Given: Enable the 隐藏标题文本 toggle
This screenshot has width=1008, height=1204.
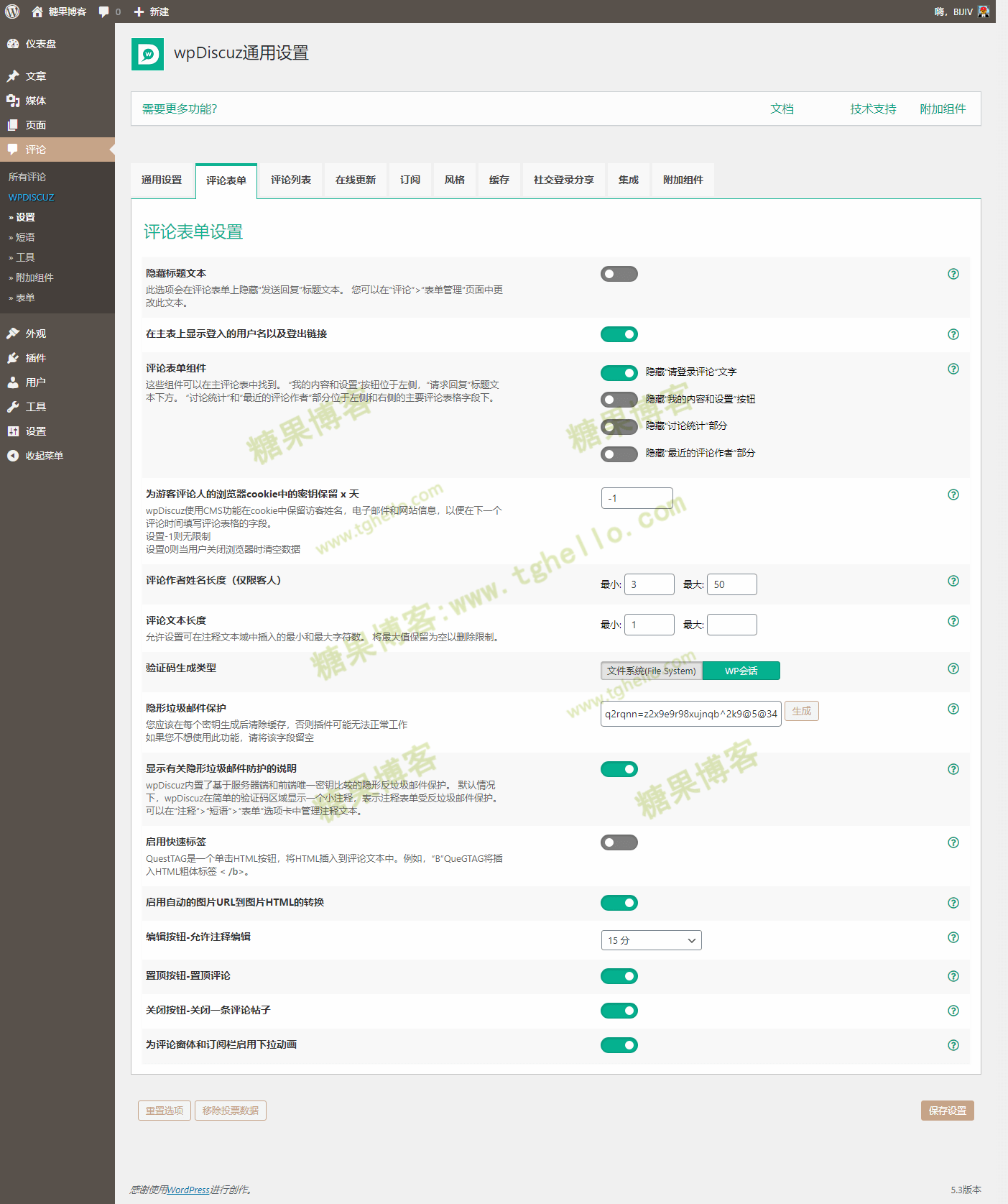Looking at the screenshot, I should click(x=619, y=274).
